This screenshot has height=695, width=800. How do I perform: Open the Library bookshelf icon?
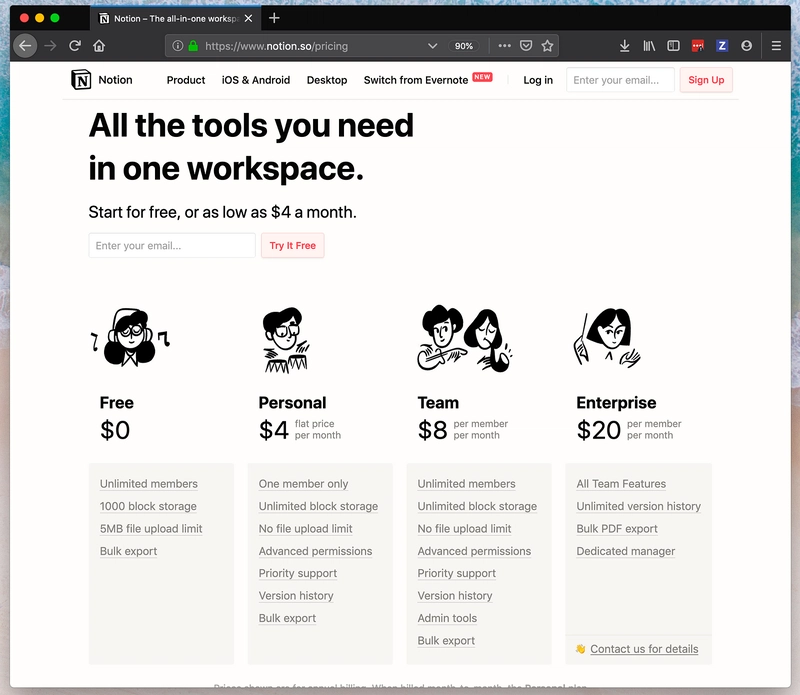(649, 46)
